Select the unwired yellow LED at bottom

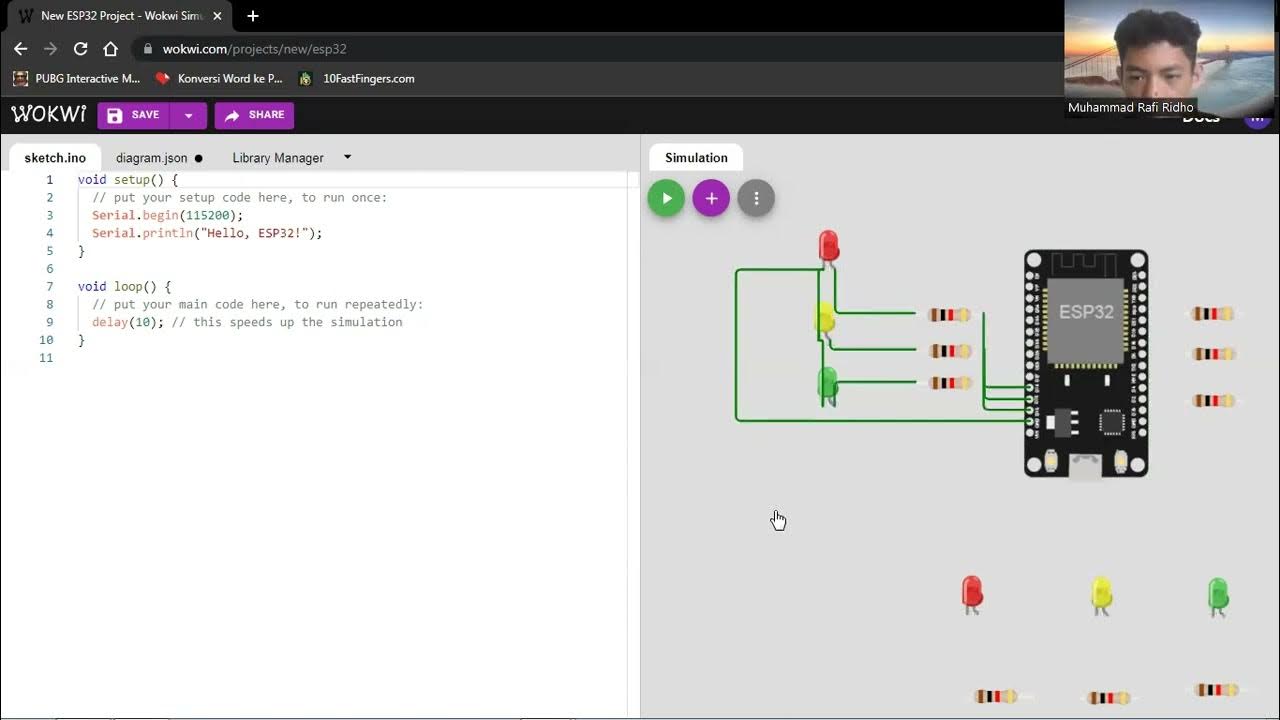(1101, 595)
